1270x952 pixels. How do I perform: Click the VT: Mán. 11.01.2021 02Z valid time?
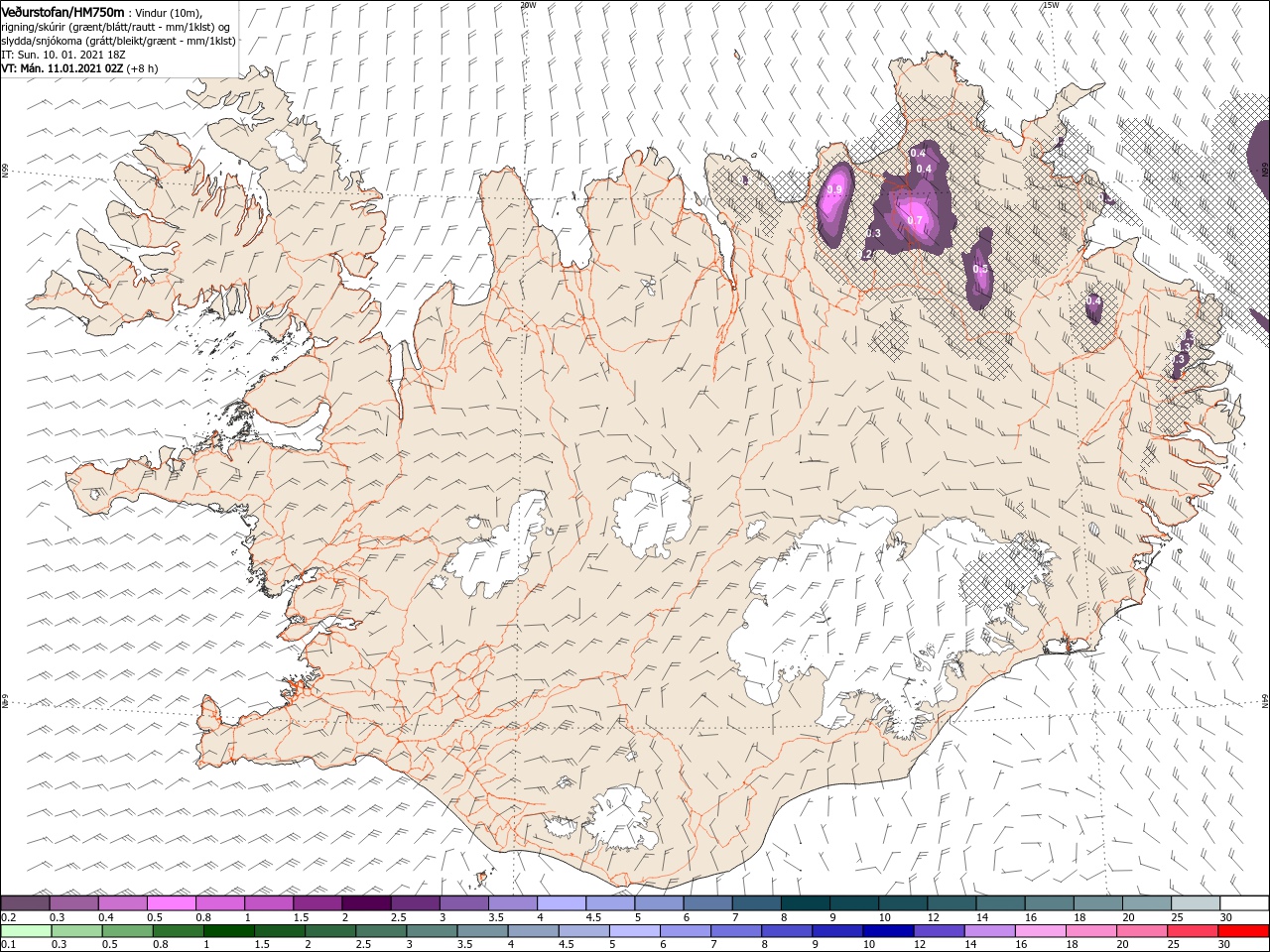(x=63, y=68)
